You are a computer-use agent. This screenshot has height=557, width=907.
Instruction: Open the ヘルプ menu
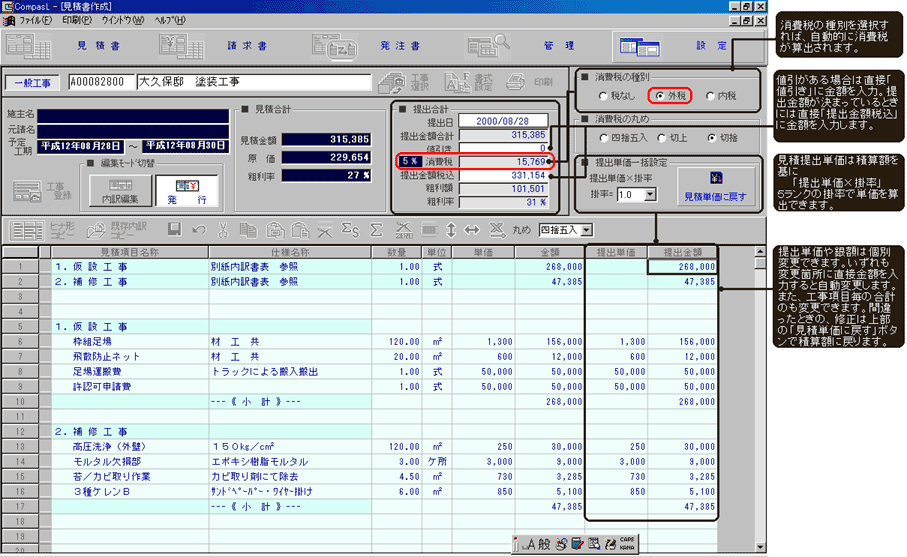point(170,20)
